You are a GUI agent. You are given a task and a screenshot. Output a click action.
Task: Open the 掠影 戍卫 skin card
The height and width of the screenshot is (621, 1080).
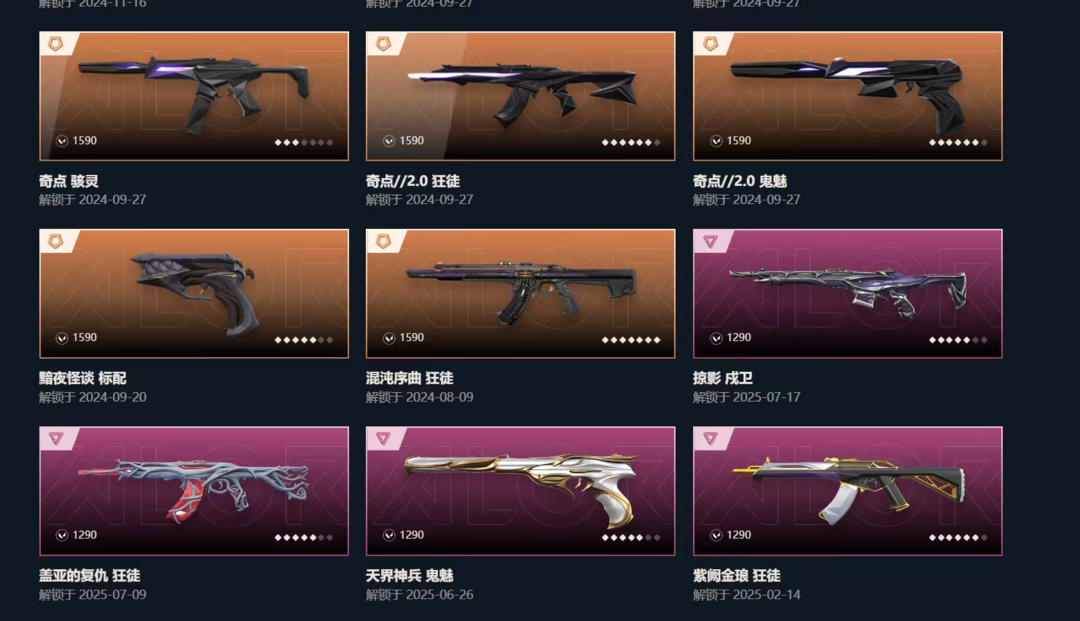click(x=847, y=293)
